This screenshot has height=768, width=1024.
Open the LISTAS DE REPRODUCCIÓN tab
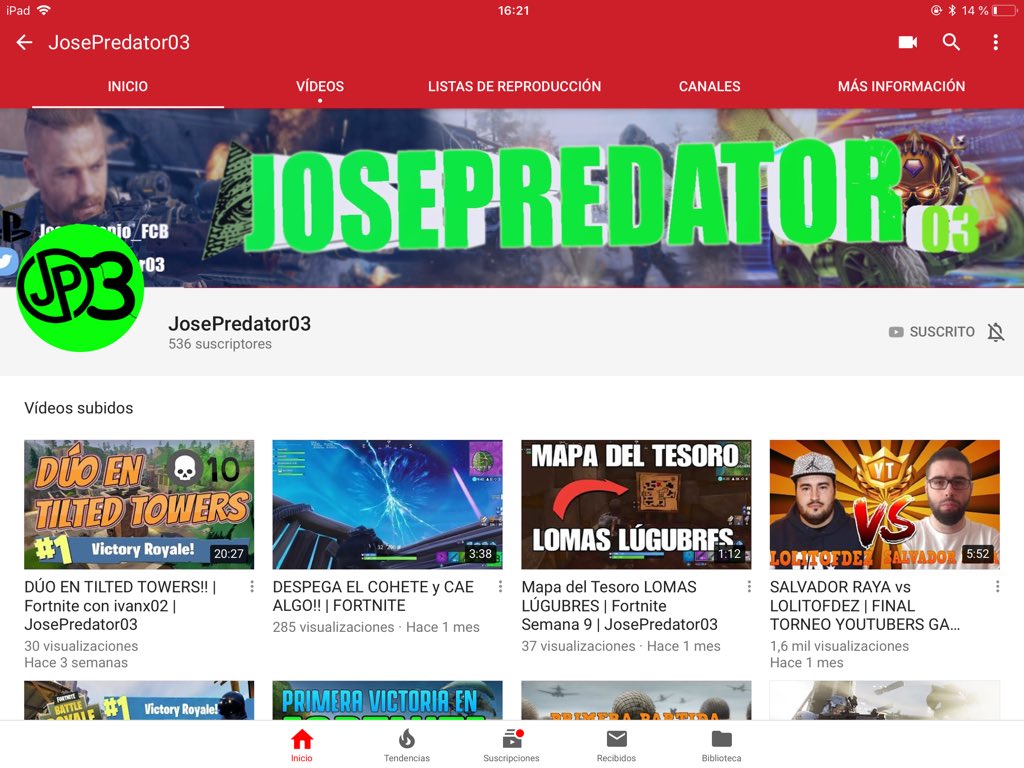[515, 86]
